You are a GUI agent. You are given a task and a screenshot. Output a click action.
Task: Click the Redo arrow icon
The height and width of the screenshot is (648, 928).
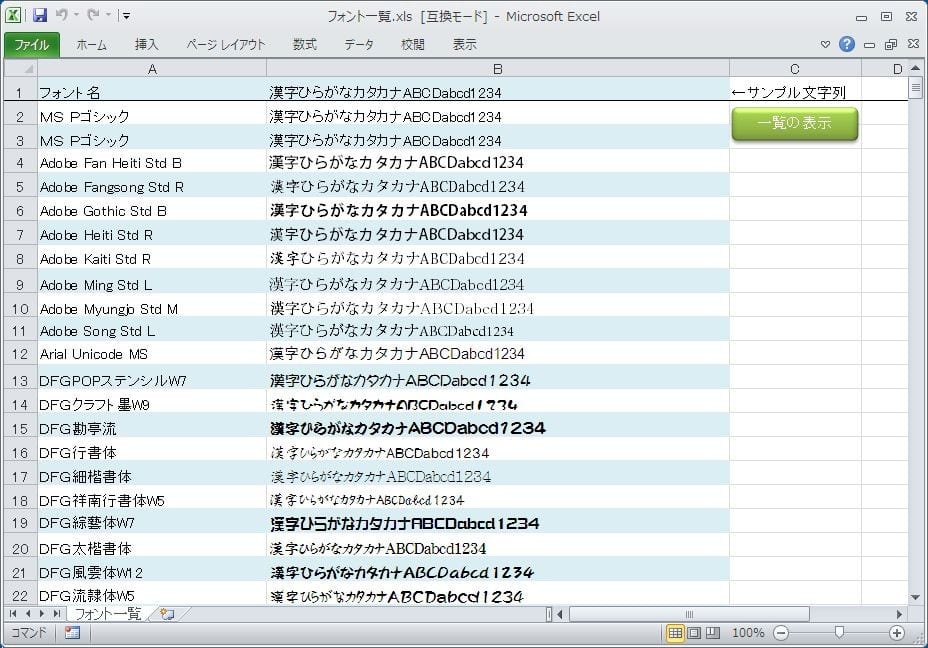pyautogui.click(x=93, y=16)
